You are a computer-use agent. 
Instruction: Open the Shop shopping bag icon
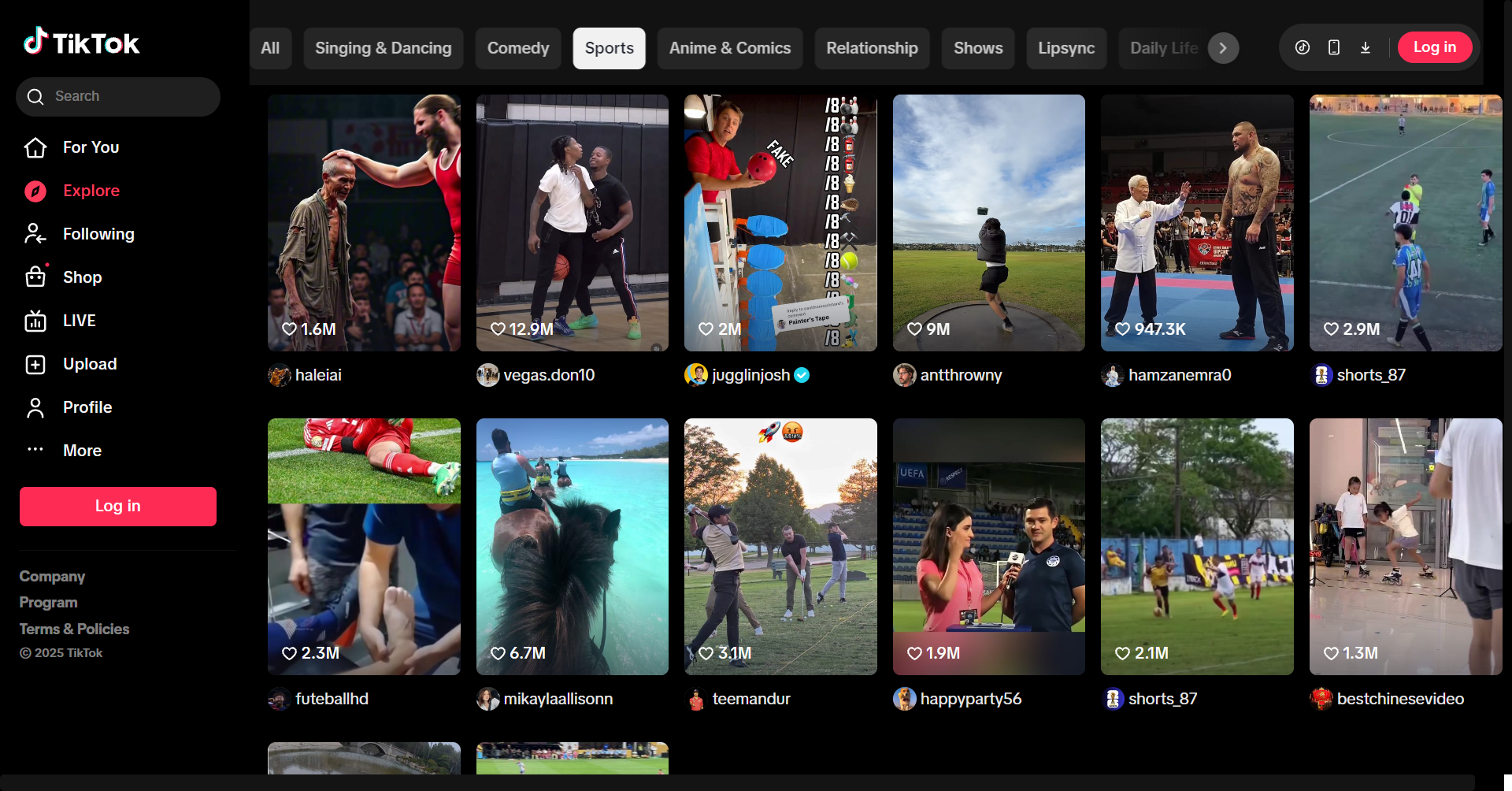pyautogui.click(x=35, y=277)
